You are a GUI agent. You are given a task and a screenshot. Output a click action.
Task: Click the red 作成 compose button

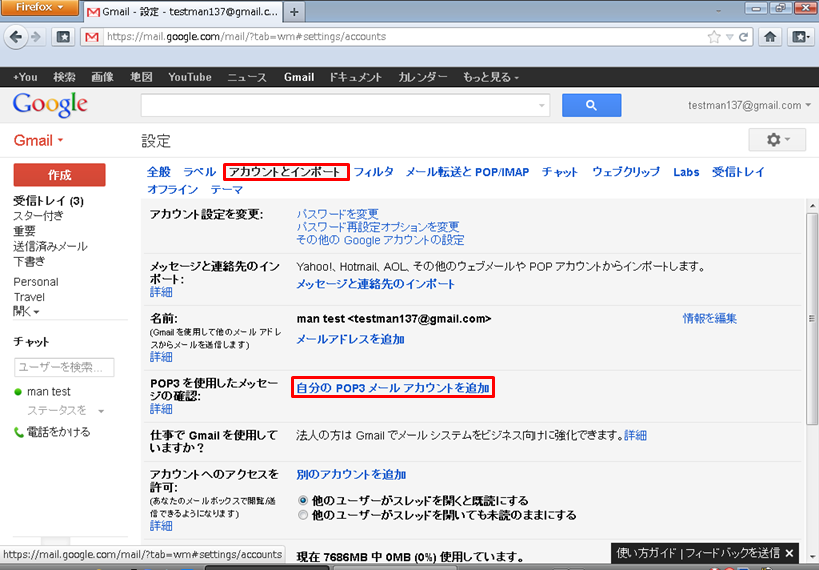pos(60,175)
